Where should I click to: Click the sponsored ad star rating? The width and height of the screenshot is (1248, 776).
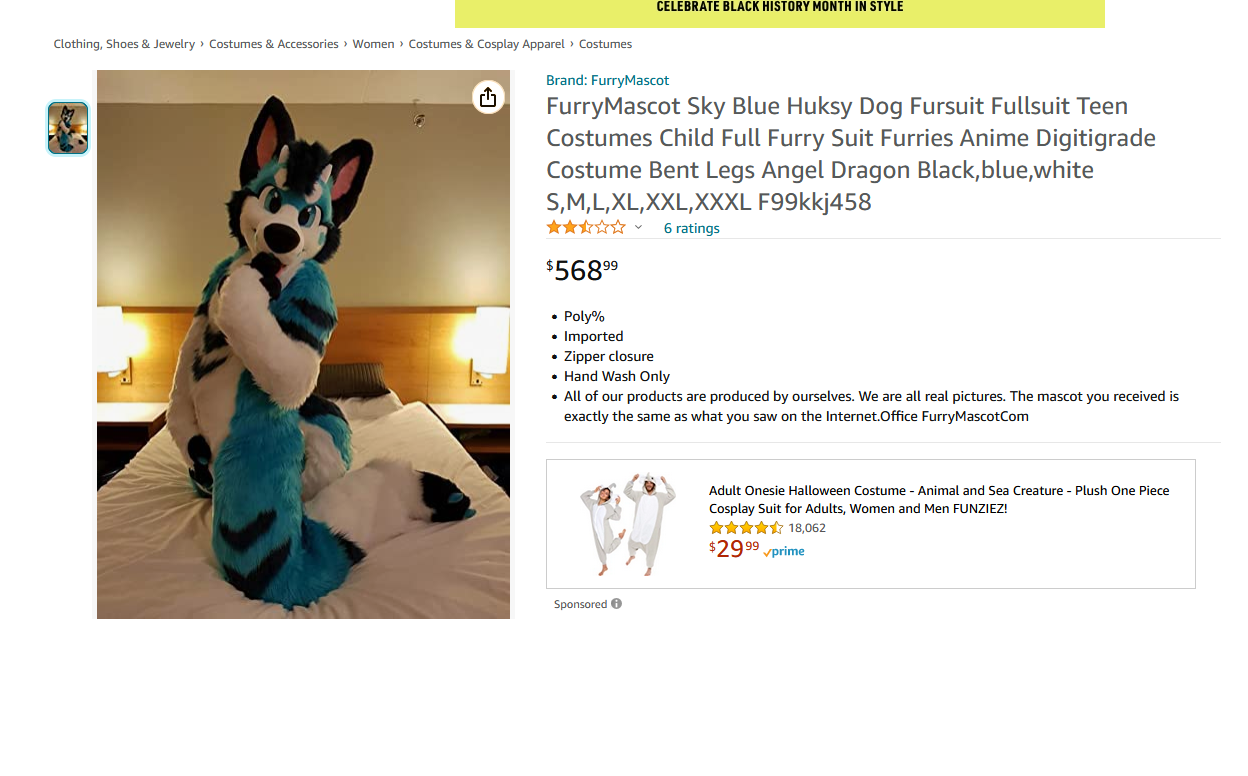click(x=746, y=528)
